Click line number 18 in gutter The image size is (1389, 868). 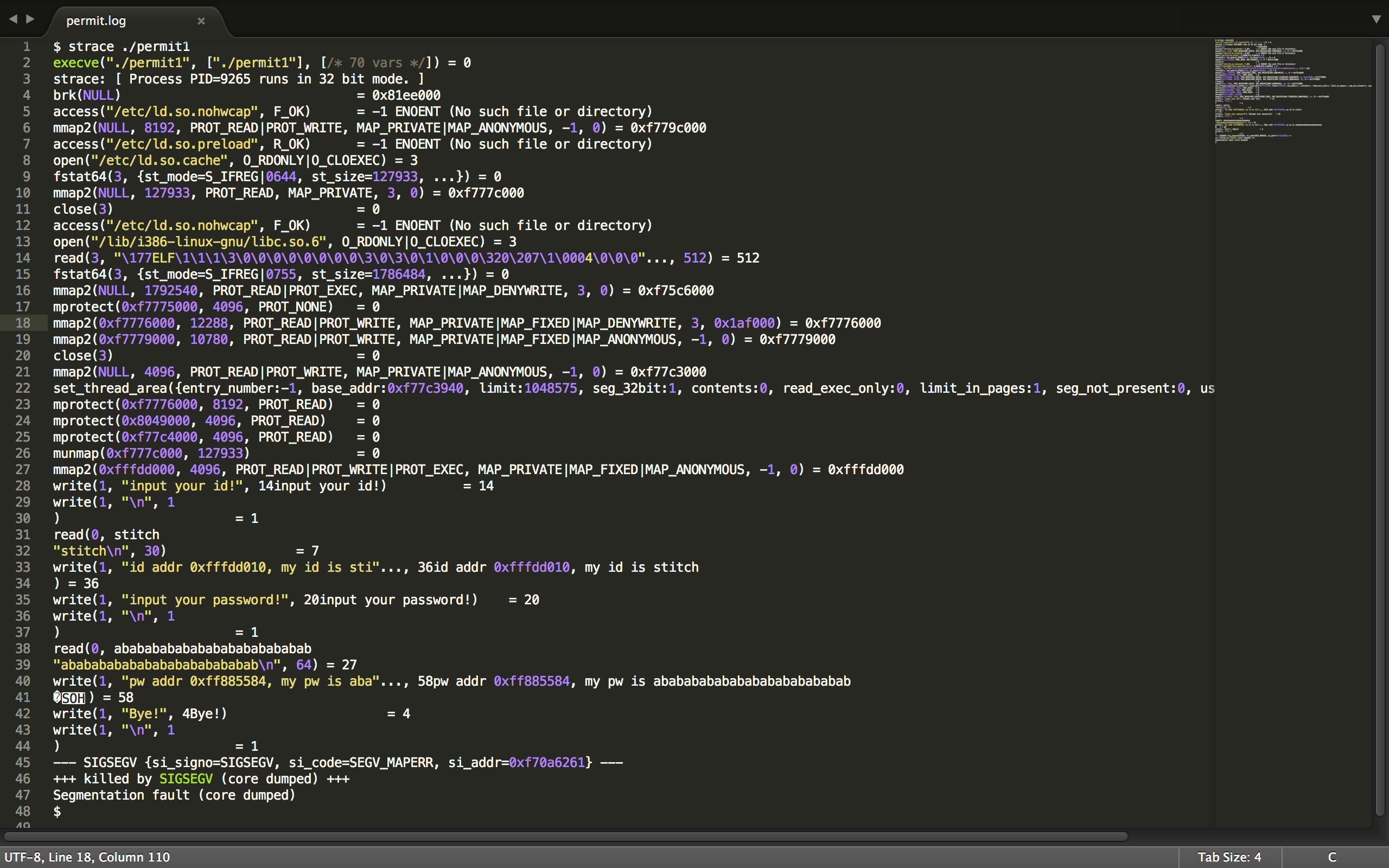23,323
